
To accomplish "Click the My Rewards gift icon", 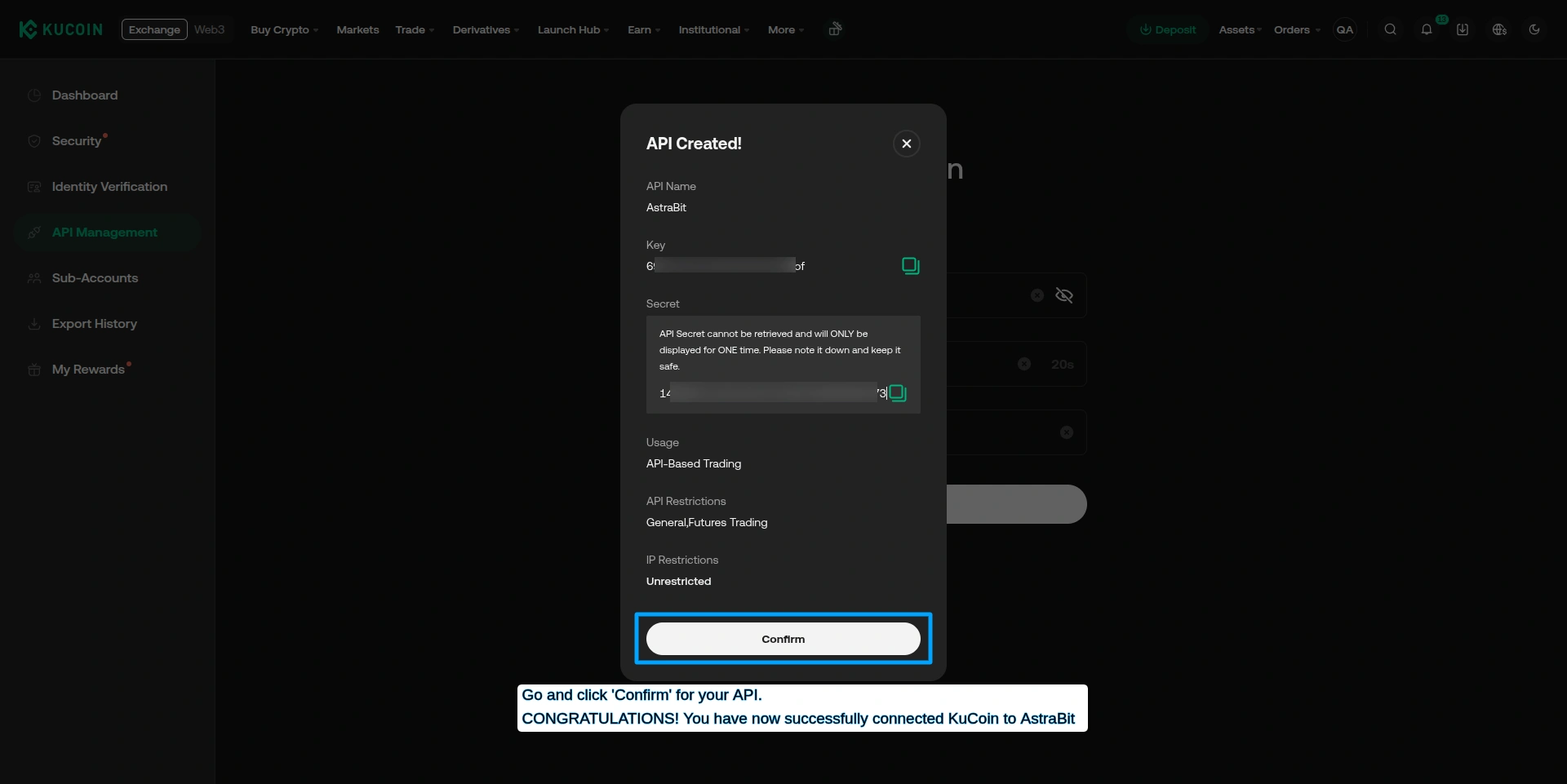I will tap(34, 370).
